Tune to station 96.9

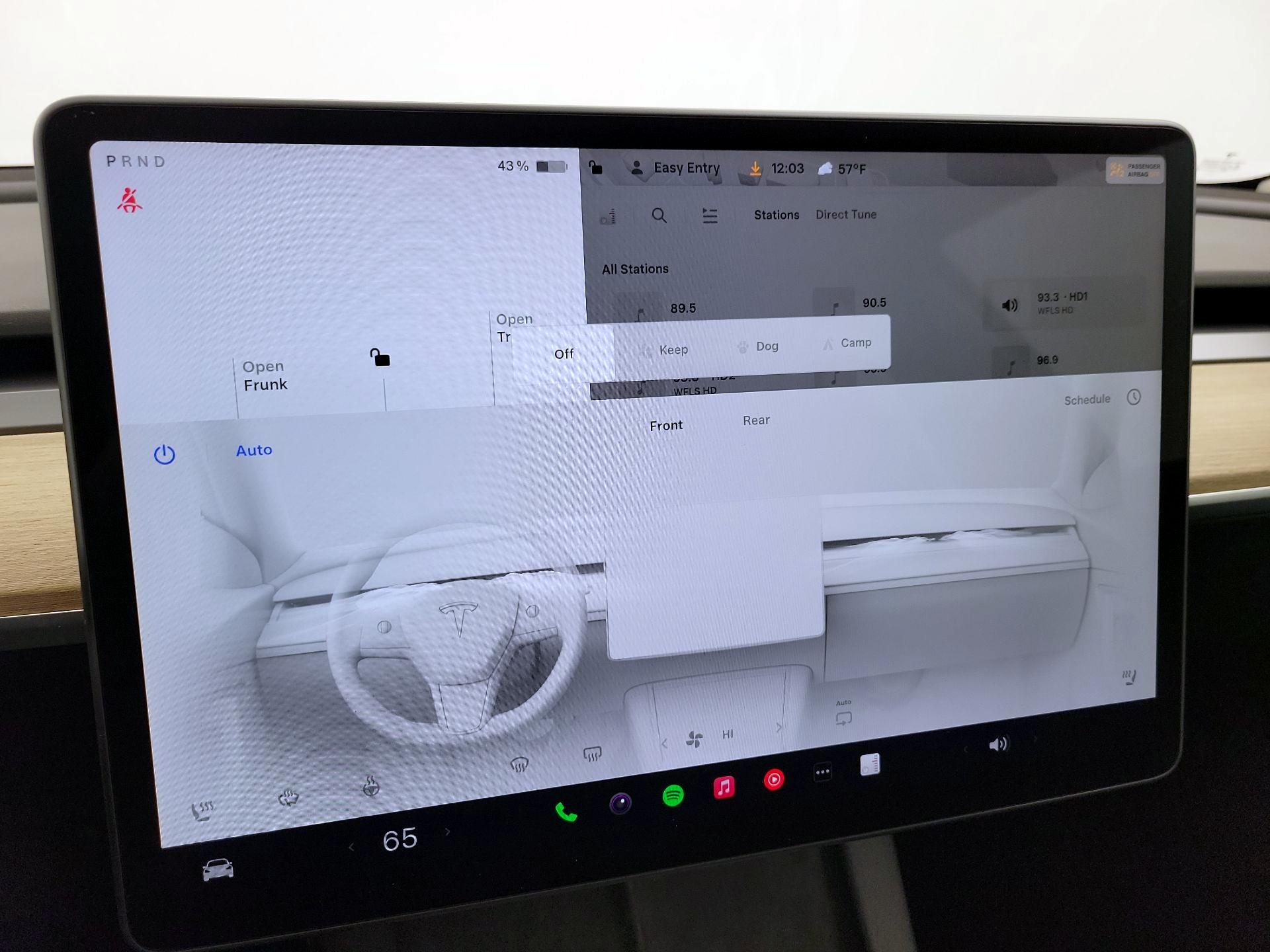pyautogui.click(x=1047, y=360)
